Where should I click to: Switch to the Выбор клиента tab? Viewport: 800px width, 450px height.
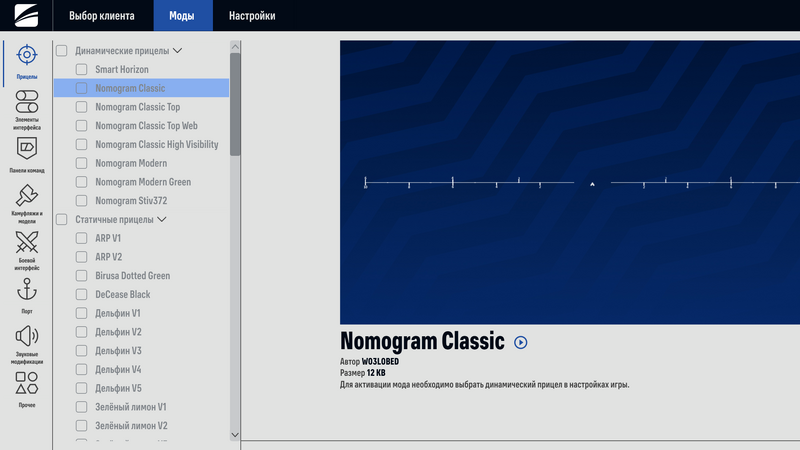coord(101,16)
